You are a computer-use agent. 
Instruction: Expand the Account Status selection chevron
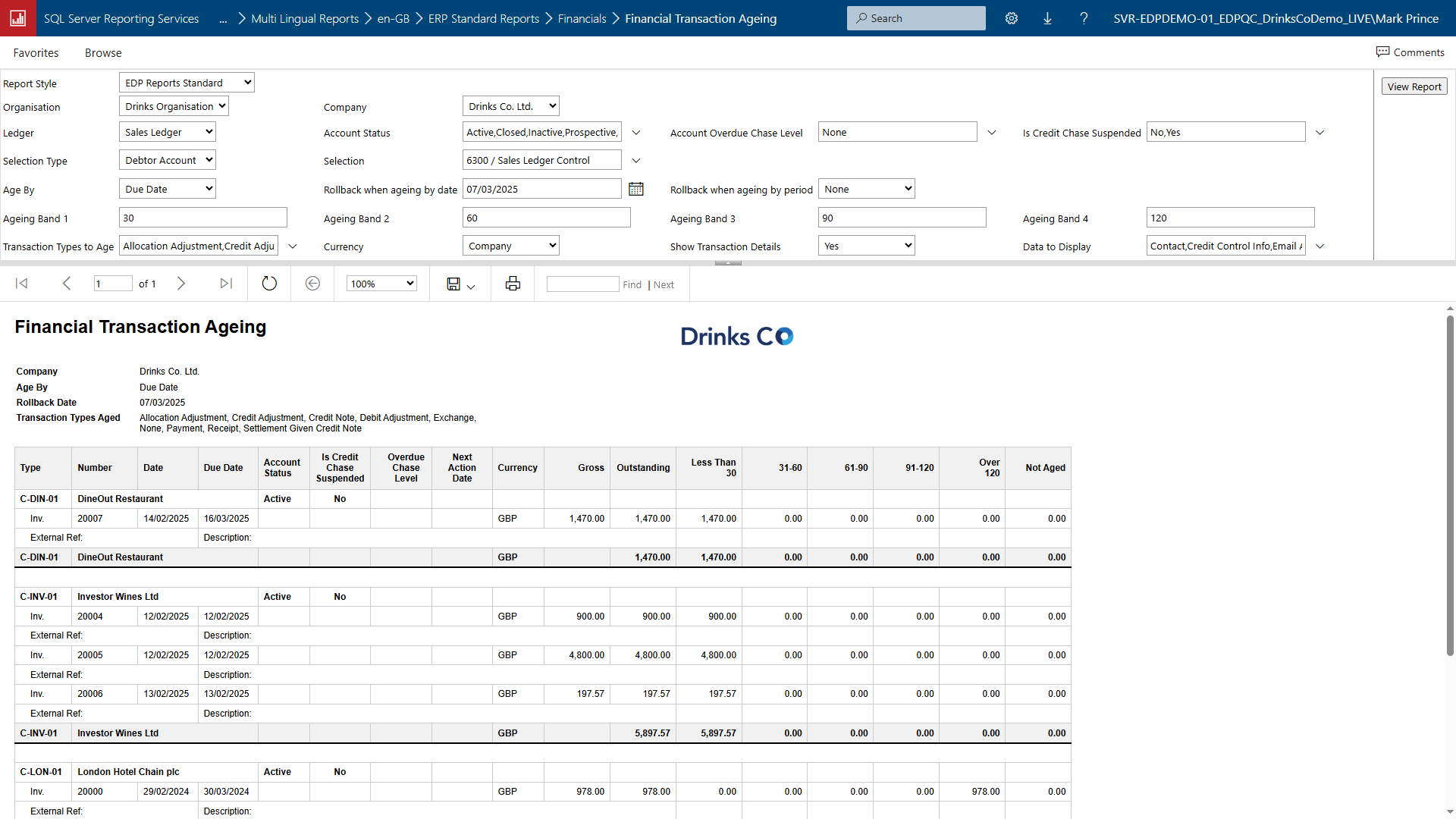click(636, 132)
